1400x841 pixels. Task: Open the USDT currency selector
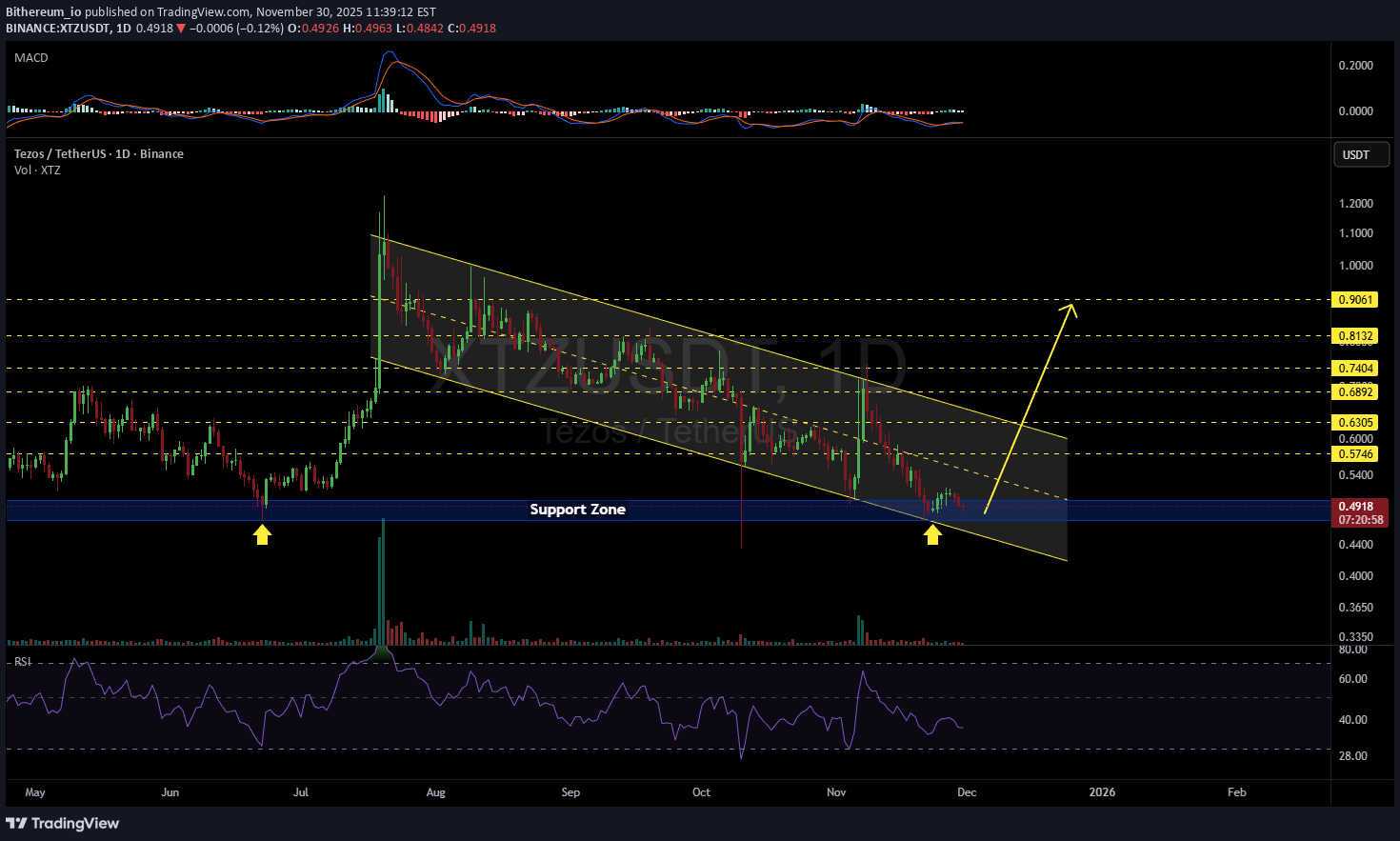tap(1360, 153)
